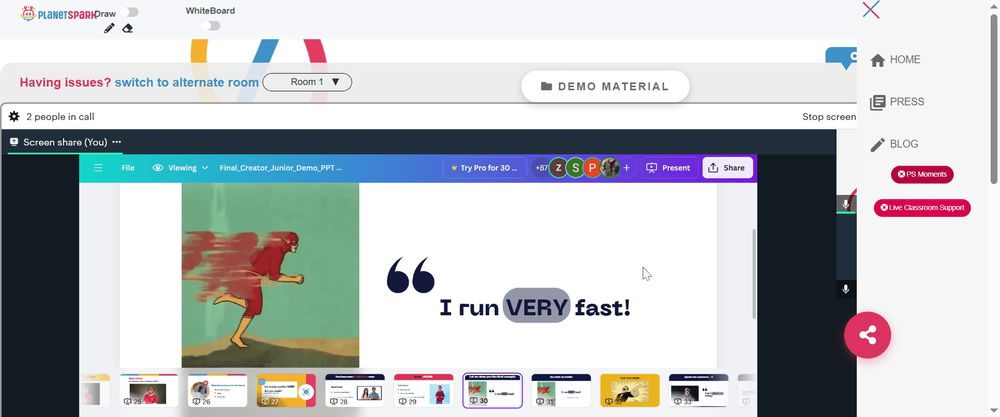Select slide thumbnail 31
The height and width of the screenshot is (417, 1000).
pos(561,390)
